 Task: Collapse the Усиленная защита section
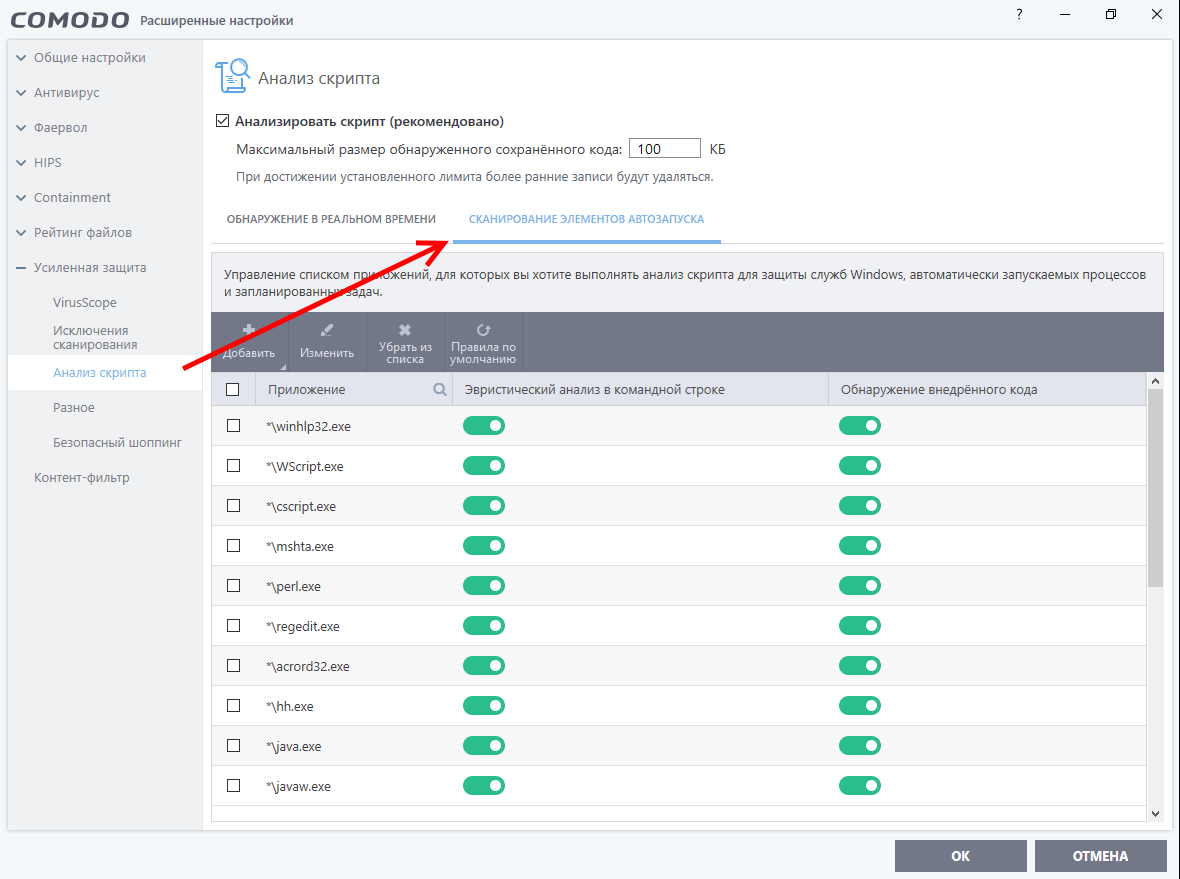pos(22,268)
